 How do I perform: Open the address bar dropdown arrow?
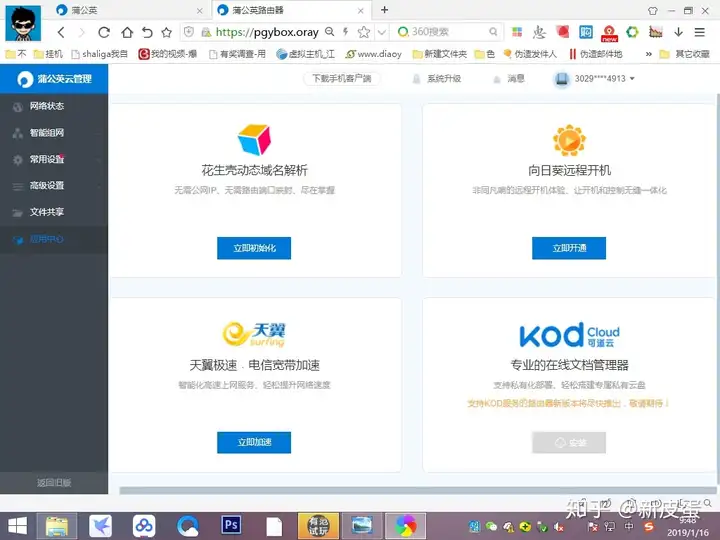pos(381,32)
